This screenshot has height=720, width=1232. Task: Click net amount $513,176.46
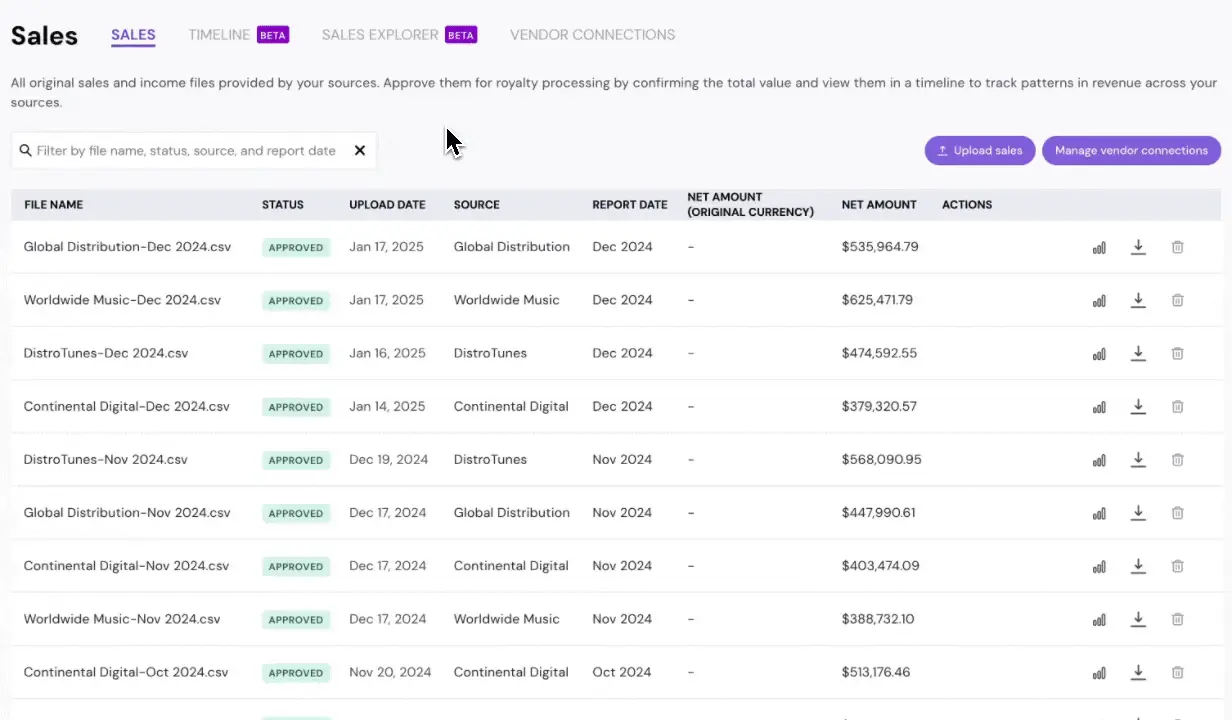pos(876,672)
